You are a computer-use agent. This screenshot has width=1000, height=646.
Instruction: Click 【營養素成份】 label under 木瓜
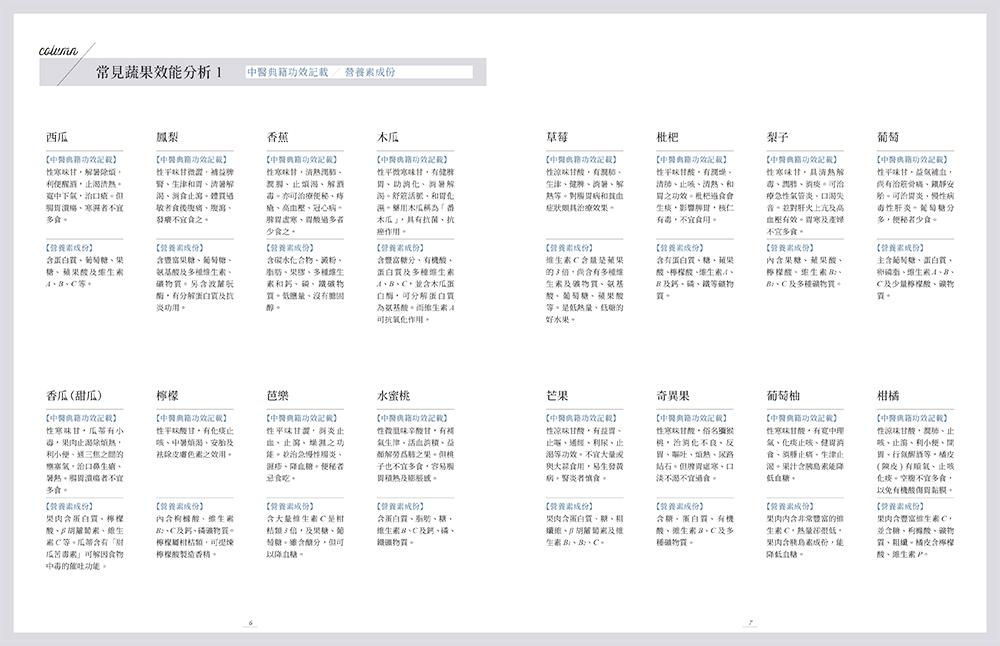point(400,247)
